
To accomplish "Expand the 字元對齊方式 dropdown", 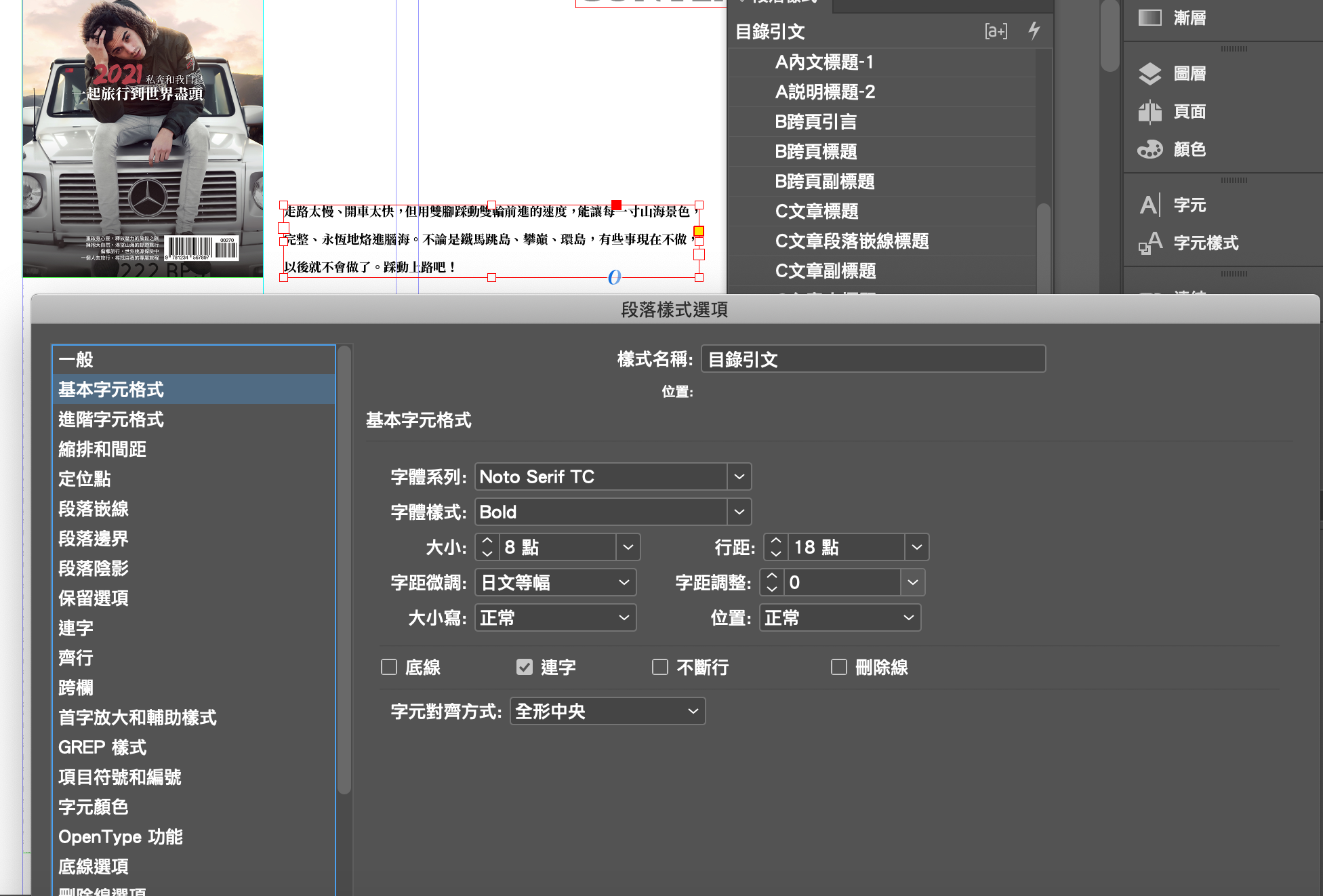I will coord(692,711).
